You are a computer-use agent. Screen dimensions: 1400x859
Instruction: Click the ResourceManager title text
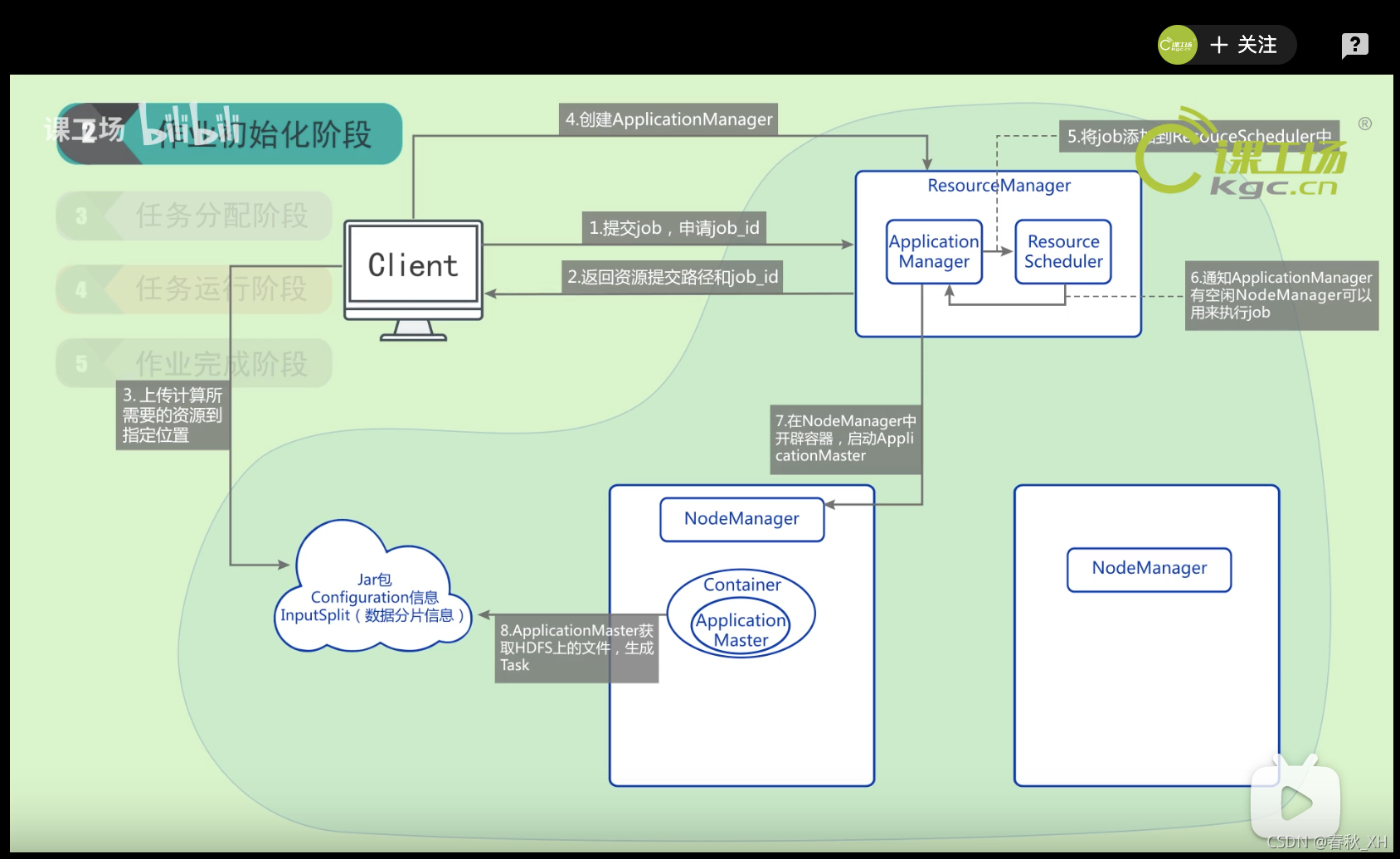pyautogui.click(x=999, y=186)
